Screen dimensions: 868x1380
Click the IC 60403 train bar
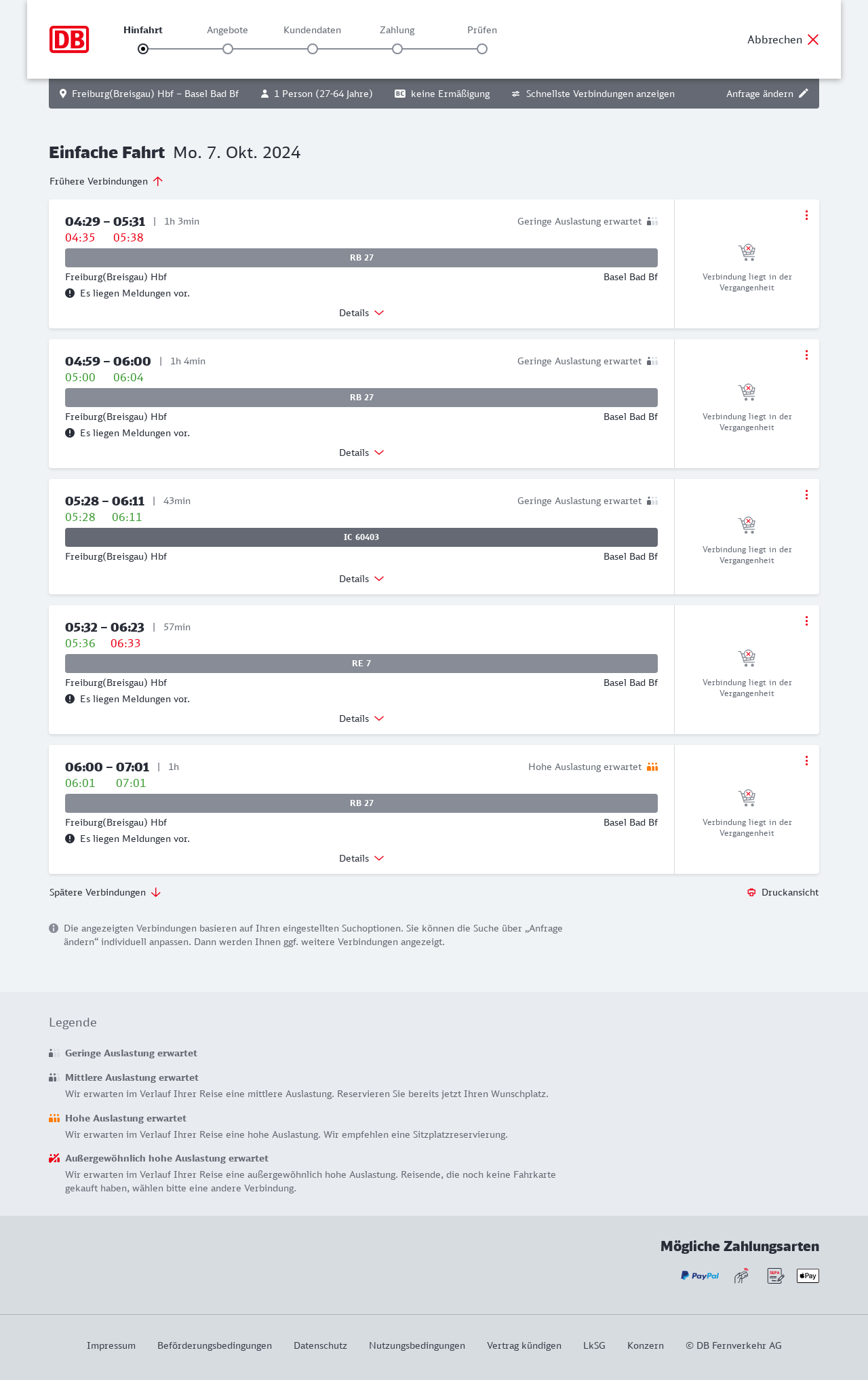(x=361, y=537)
